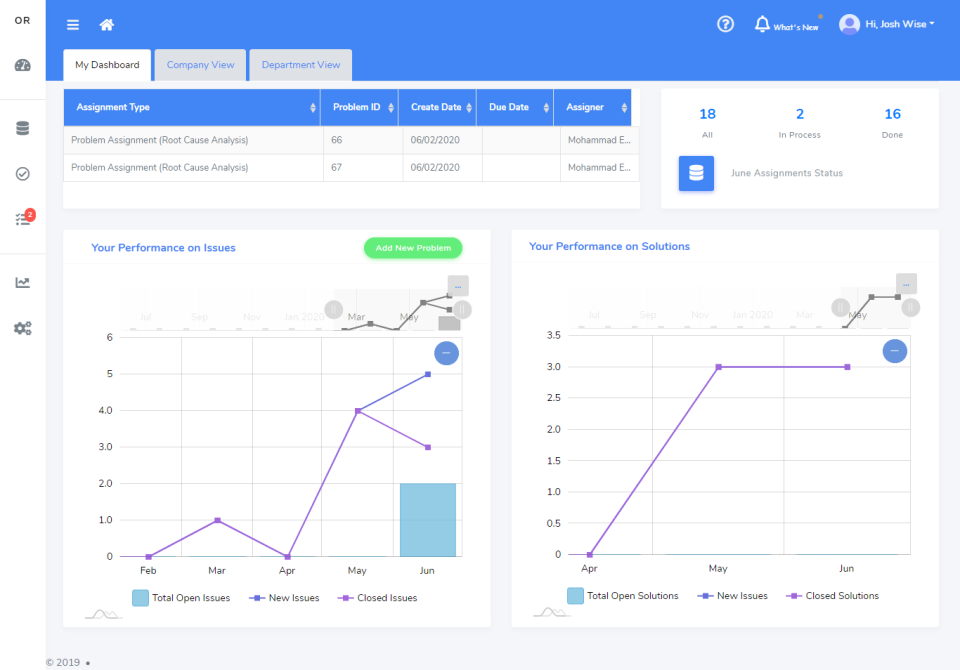The image size is (960, 670).
Task: Switch to the Department View tab
Action: pos(300,64)
